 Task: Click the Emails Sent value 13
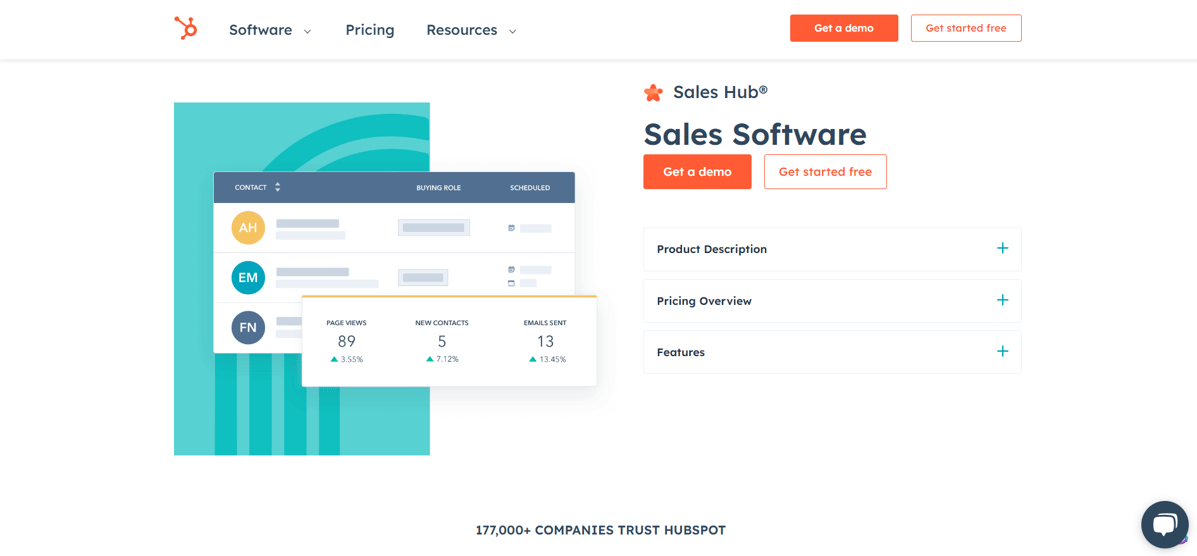(x=545, y=341)
